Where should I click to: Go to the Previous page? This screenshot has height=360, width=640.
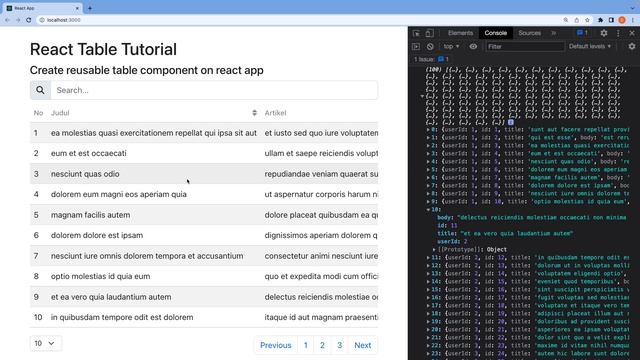click(x=276, y=345)
